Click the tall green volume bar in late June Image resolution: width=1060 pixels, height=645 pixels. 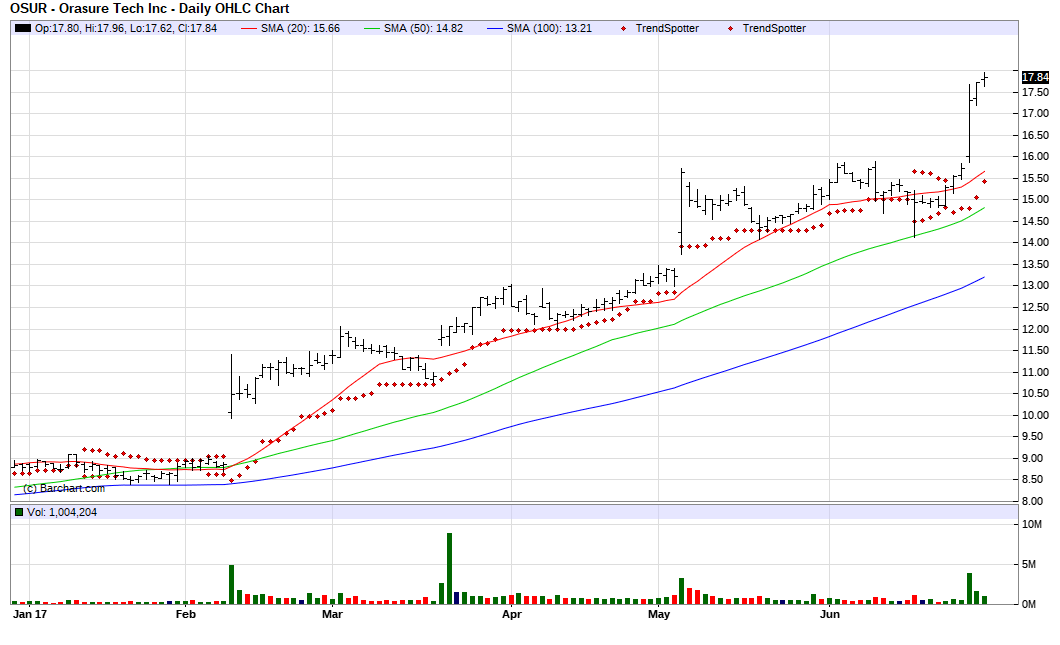point(969,589)
